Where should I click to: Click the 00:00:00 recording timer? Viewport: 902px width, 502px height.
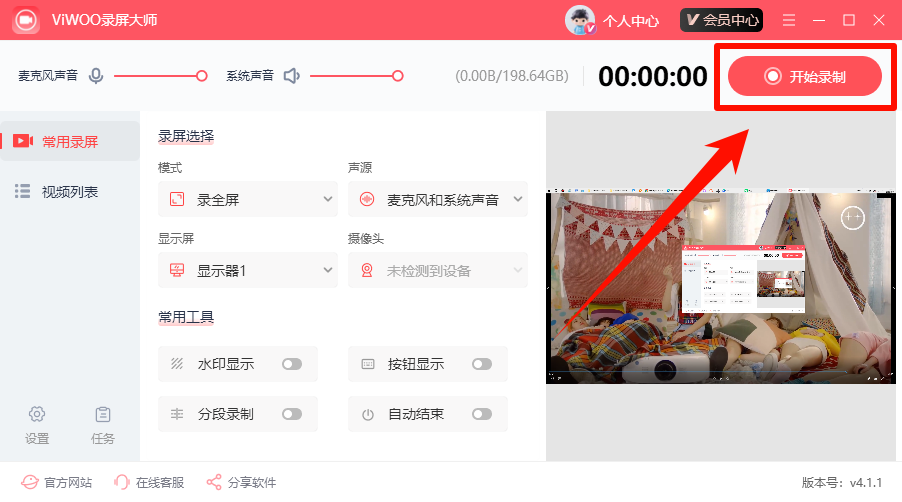pos(652,76)
